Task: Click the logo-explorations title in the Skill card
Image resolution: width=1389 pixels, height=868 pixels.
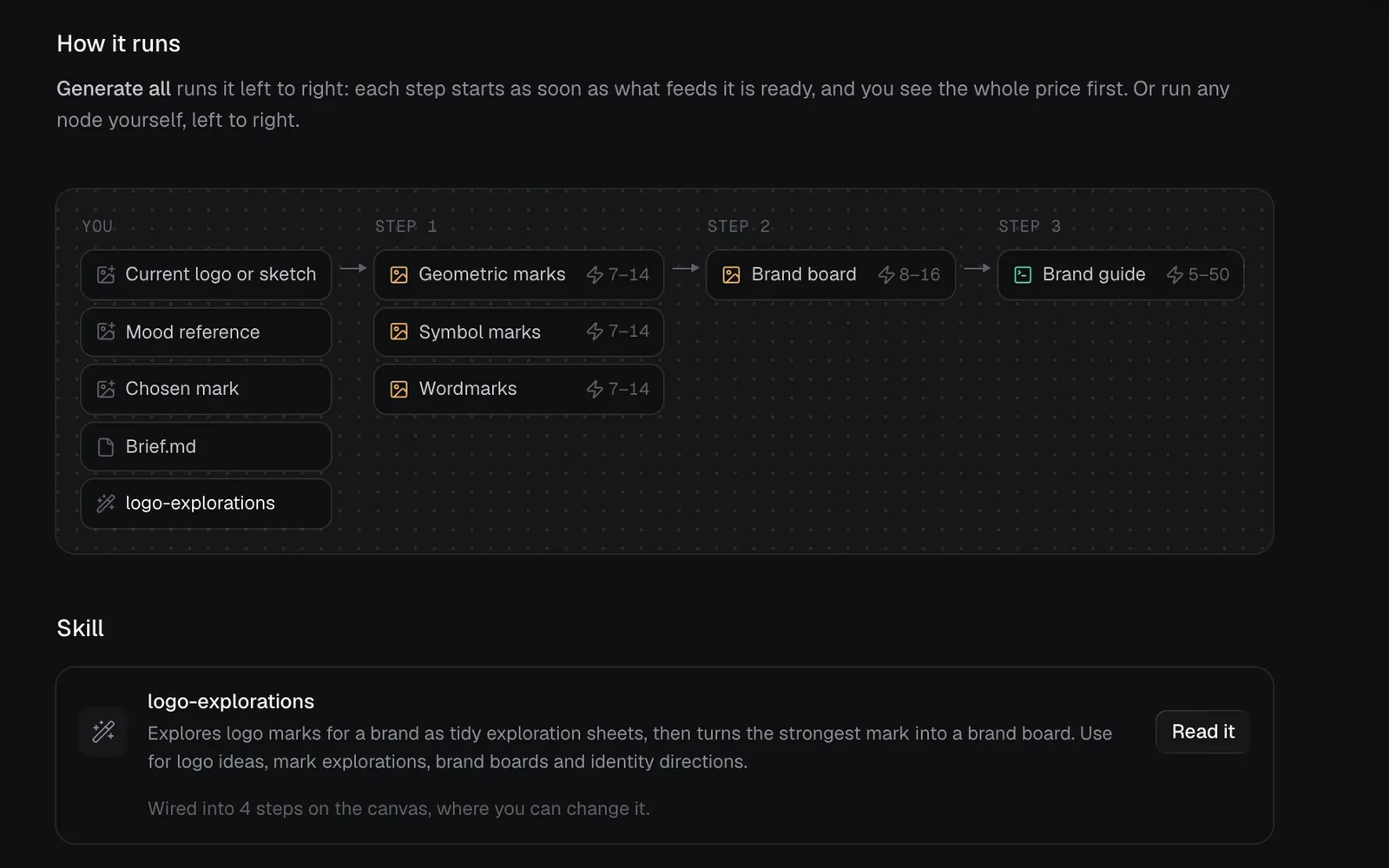Action: tap(231, 701)
